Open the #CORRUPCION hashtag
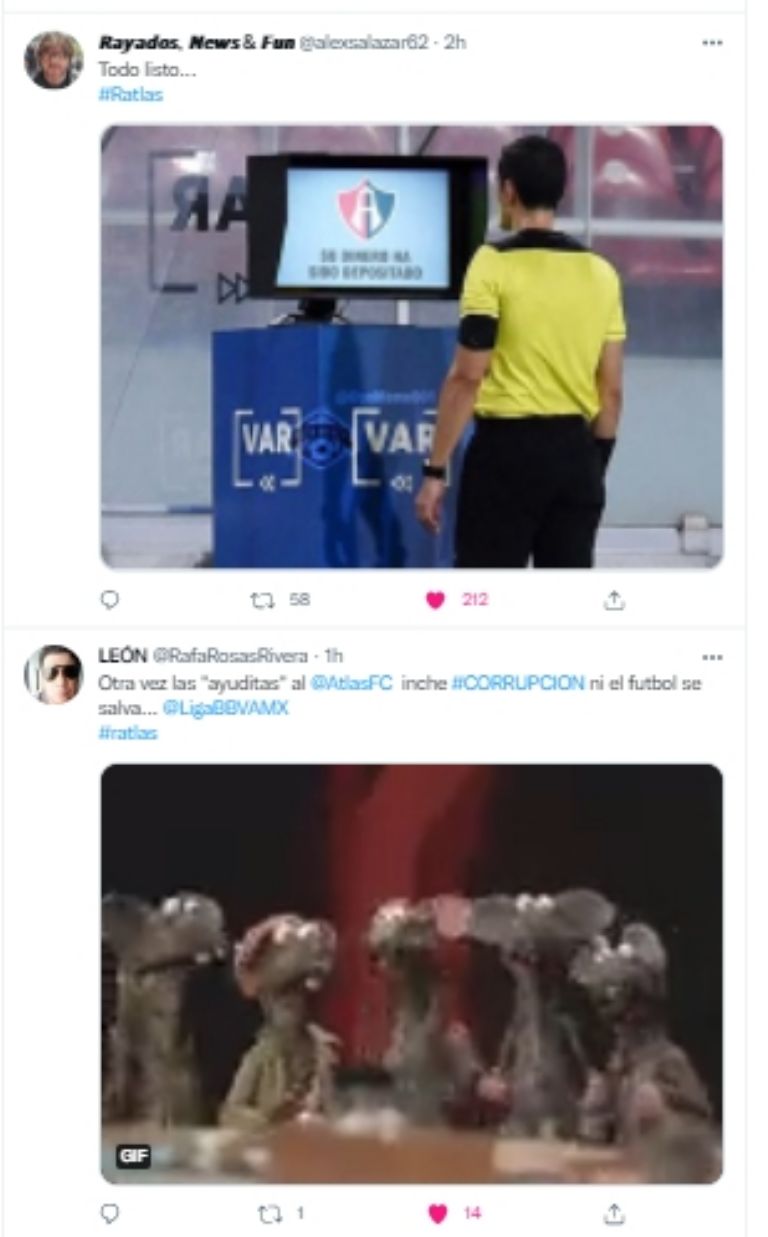This screenshot has height=1237, width=768. (518, 684)
